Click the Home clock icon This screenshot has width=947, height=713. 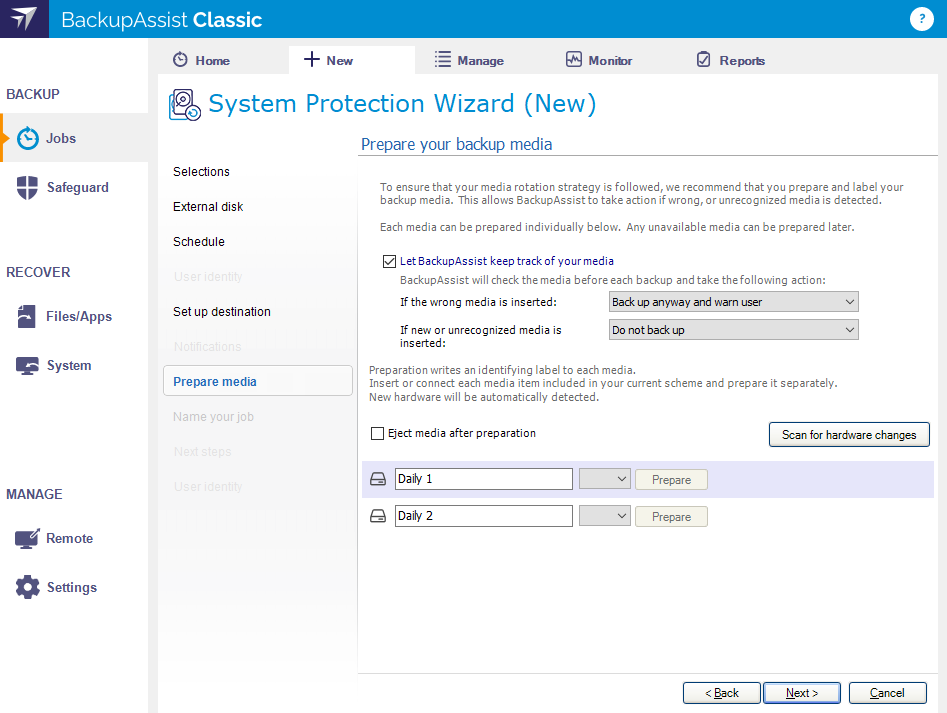pyautogui.click(x=180, y=60)
